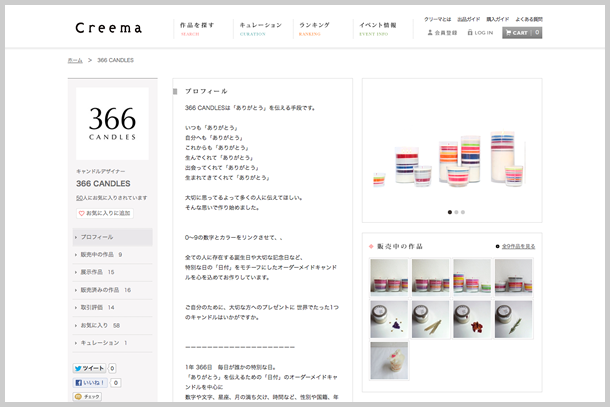Open the jar with green sprig thumbnail
This screenshot has width=610, height=407.
point(514,319)
